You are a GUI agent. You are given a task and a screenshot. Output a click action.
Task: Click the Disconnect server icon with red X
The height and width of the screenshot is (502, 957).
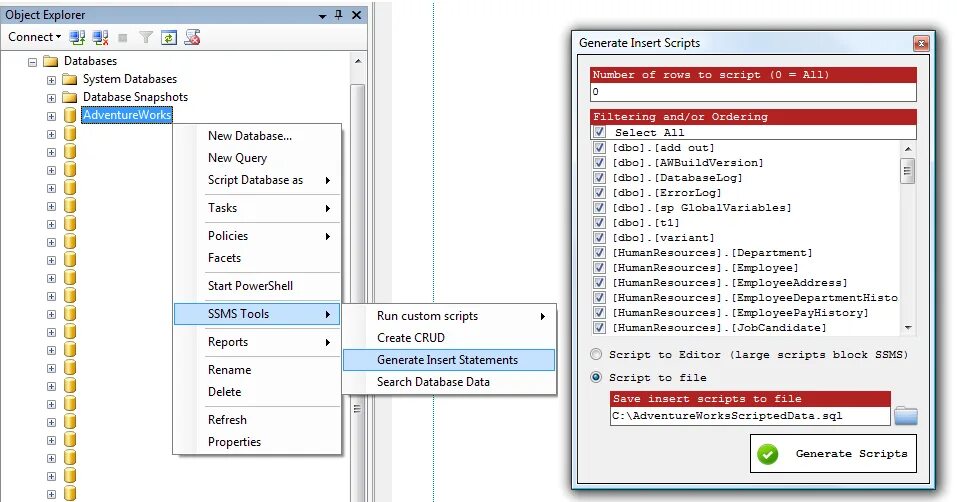(x=100, y=37)
